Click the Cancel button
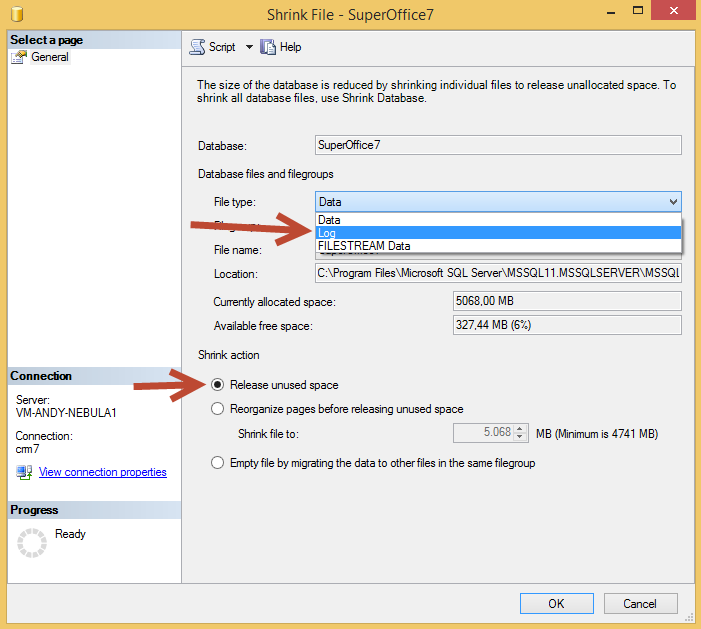 point(640,604)
